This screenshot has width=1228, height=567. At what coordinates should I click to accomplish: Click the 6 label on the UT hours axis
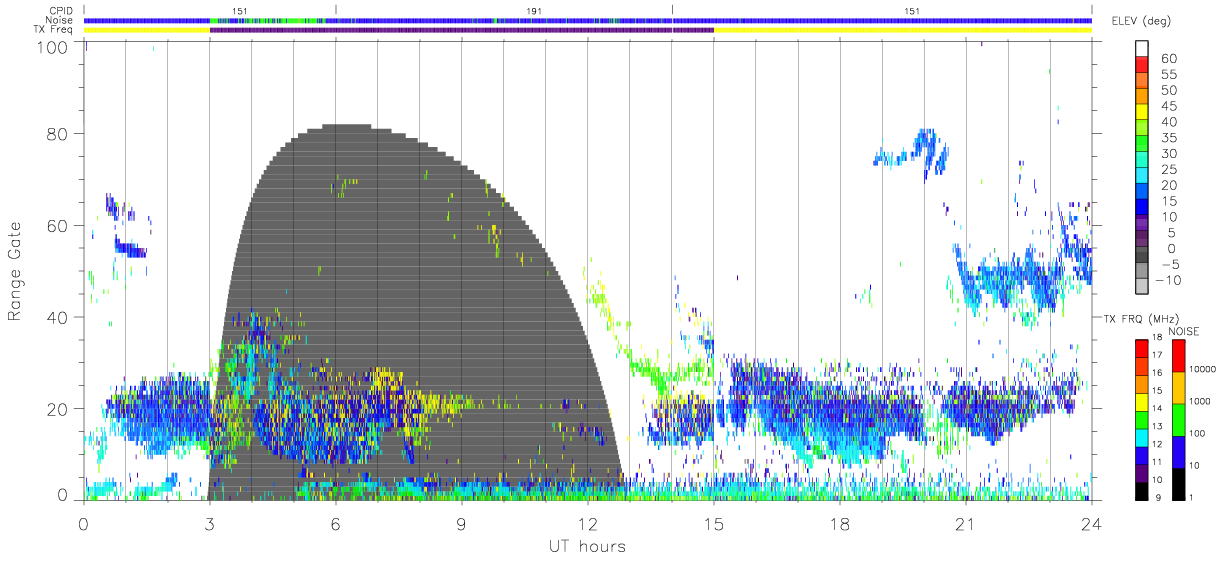pyautogui.click(x=335, y=523)
